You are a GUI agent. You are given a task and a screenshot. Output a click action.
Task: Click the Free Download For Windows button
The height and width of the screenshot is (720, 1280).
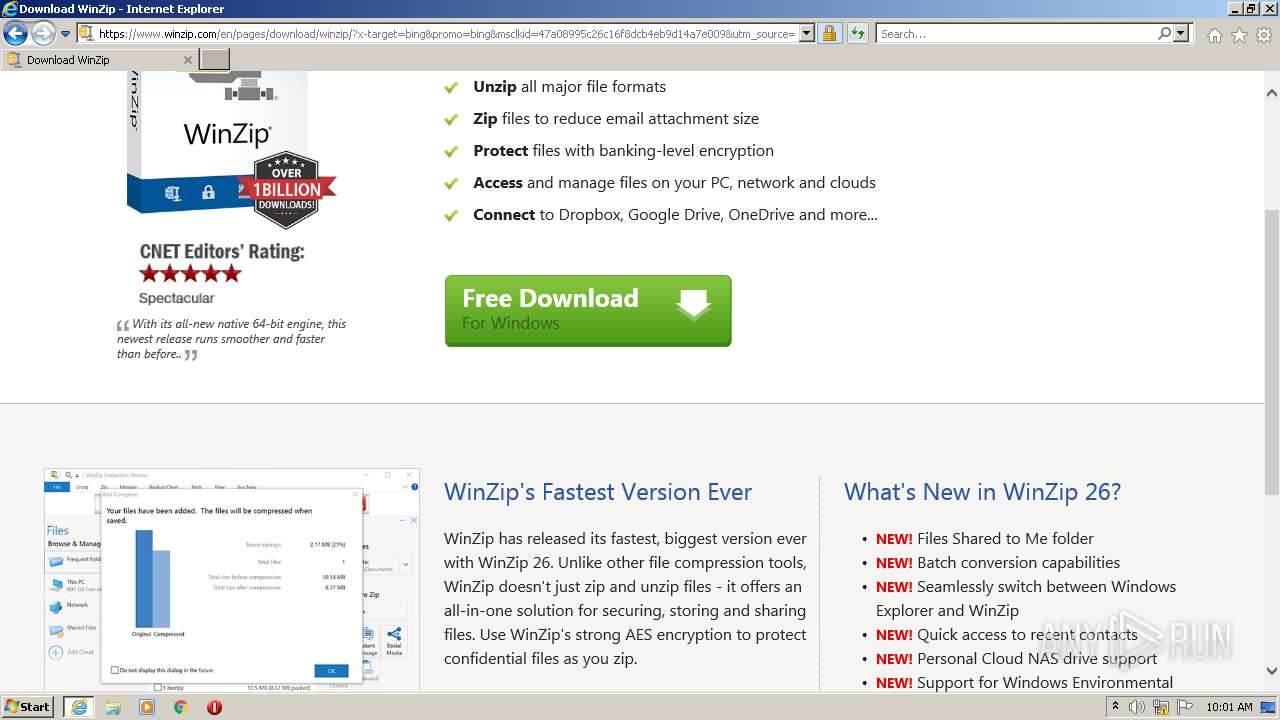(588, 311)
